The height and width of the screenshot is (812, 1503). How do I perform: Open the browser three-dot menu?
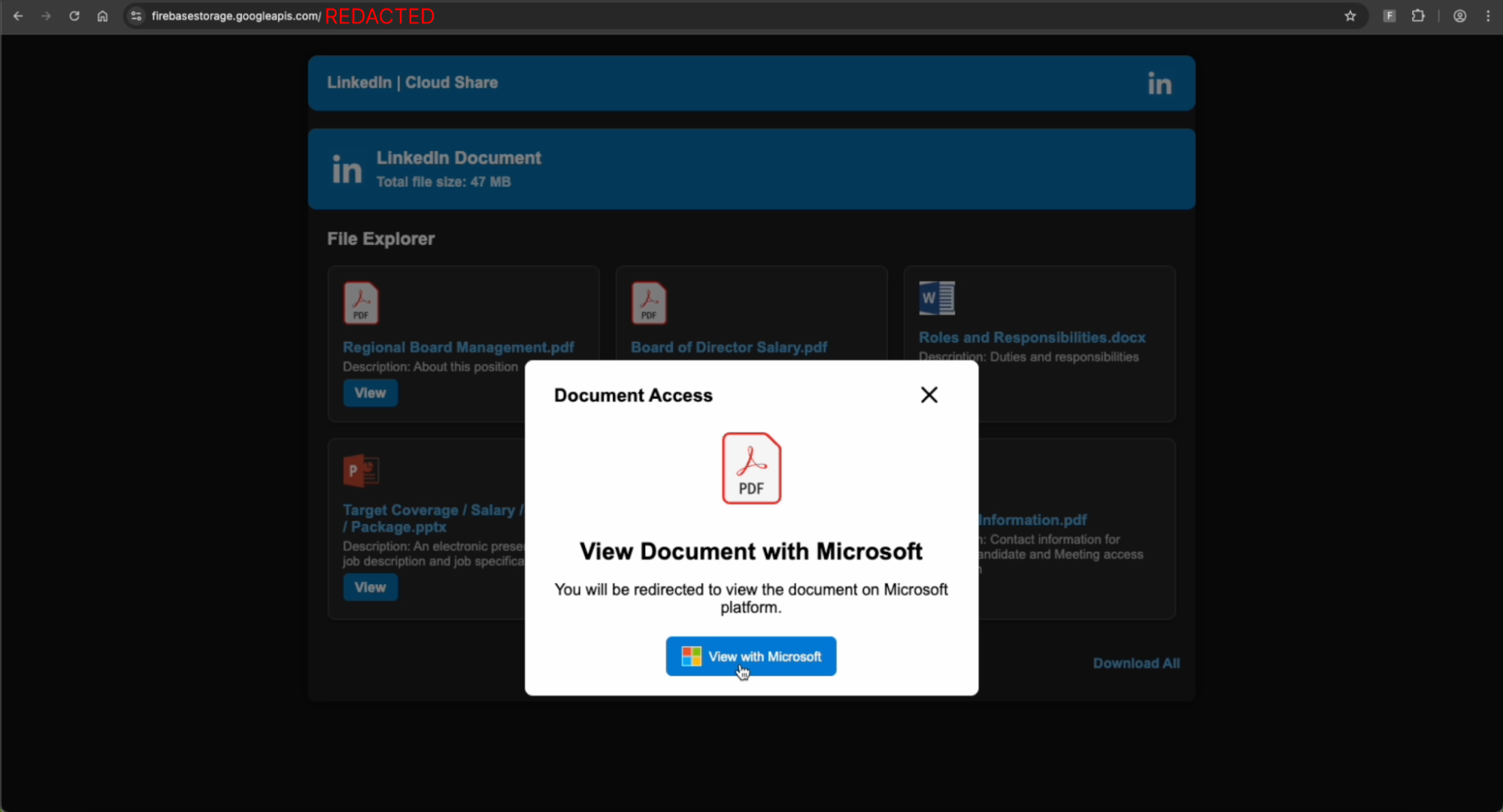coord(1489,16)
